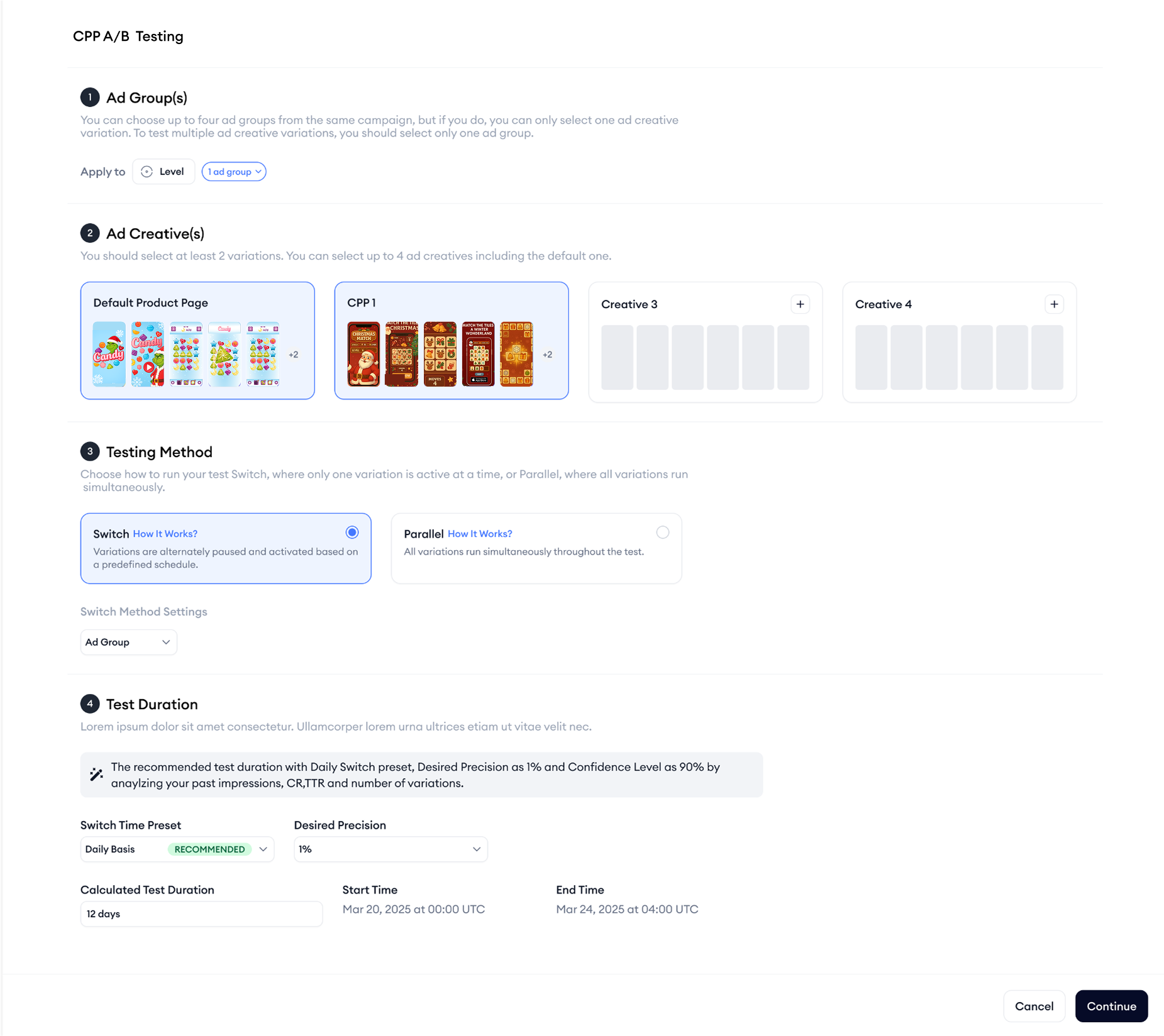Click the Level target icon
This screenshot has width=1164, height=1036.
[147, 172]
